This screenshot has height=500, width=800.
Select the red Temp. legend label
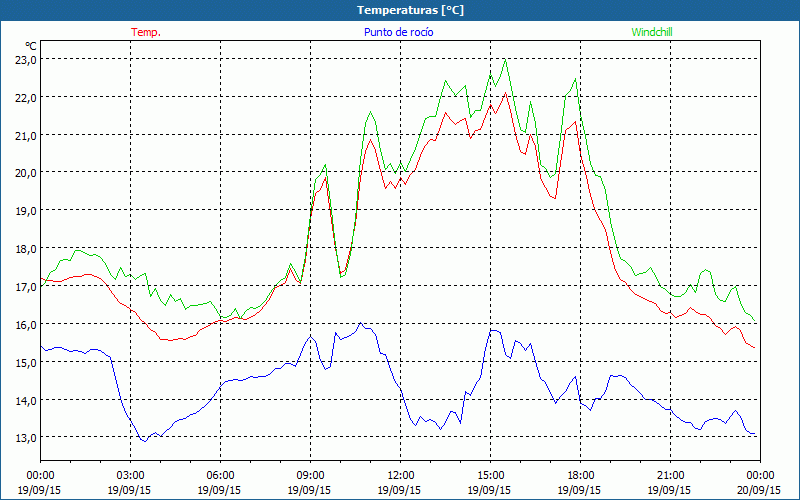(x=146, y=32)
